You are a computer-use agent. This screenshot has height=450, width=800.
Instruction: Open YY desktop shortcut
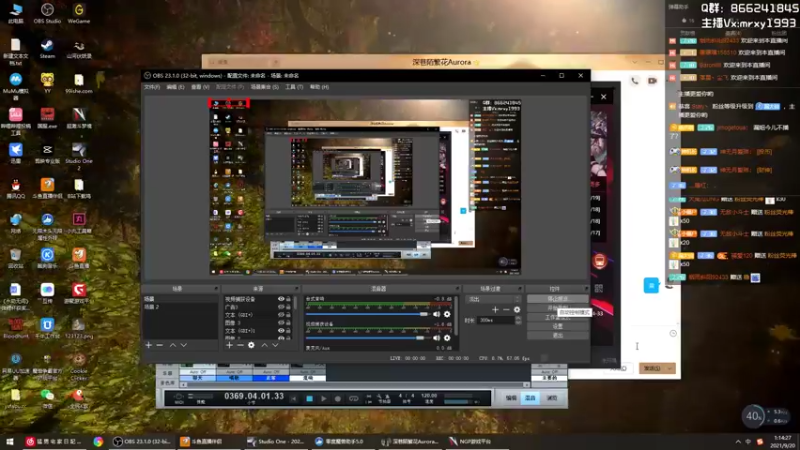click(x=47, y=83)
